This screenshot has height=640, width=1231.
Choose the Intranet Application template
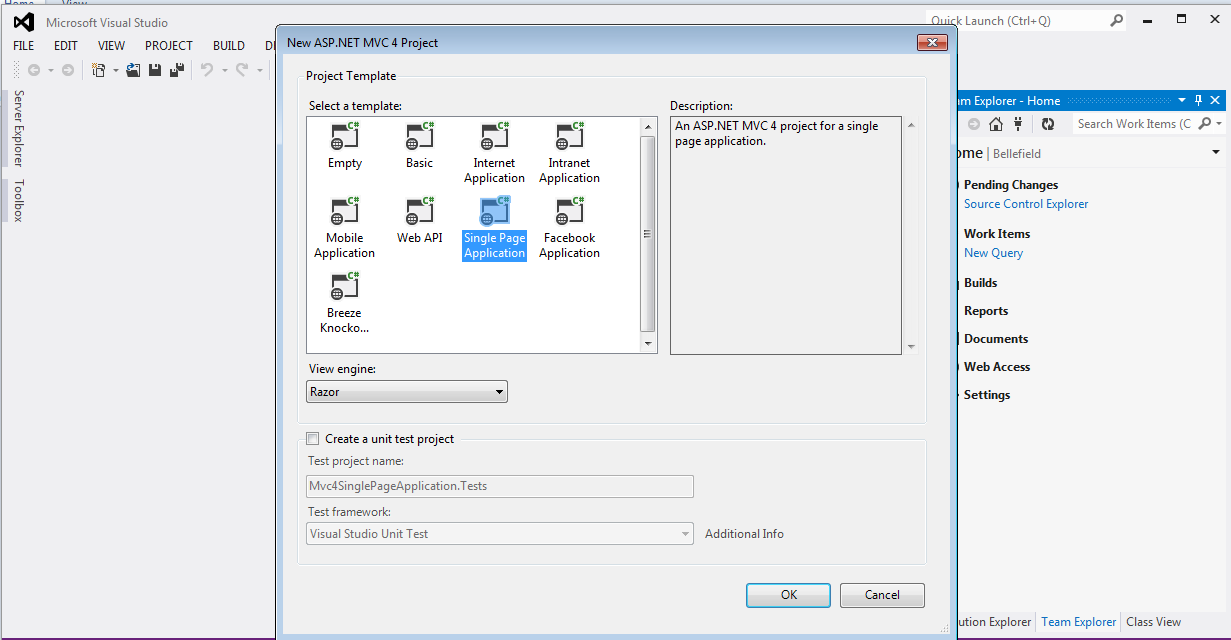(569, 153)
